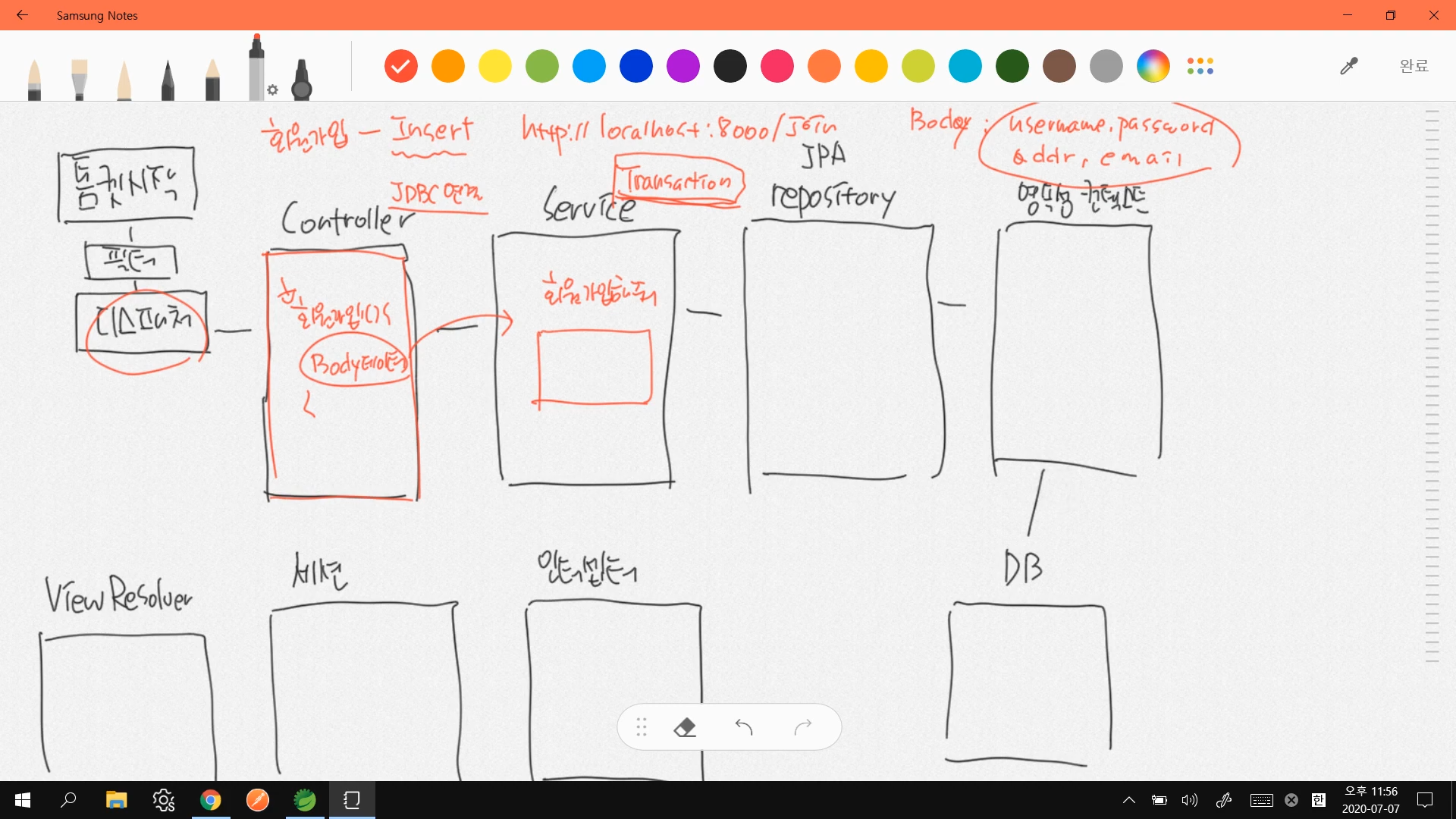Image resolution: width=1456 pixels, height=819 pixels.
Task: Open Chrome from the taskbar
Action: pos(210,800)
